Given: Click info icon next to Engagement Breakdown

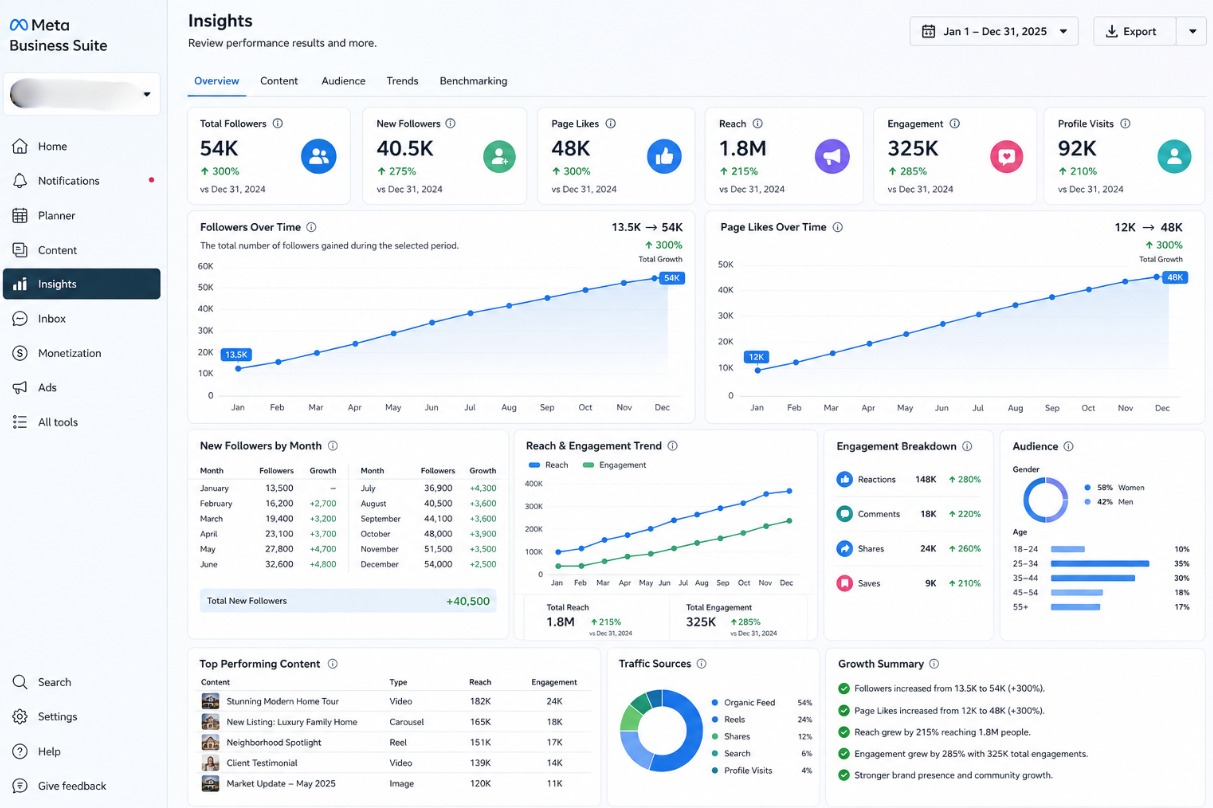Looking at the screenshot, I should tap(968, 446).
